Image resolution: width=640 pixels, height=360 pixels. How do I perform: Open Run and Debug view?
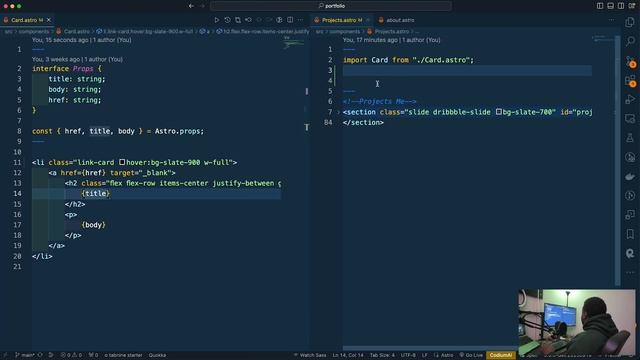click(x=630, y=100)
